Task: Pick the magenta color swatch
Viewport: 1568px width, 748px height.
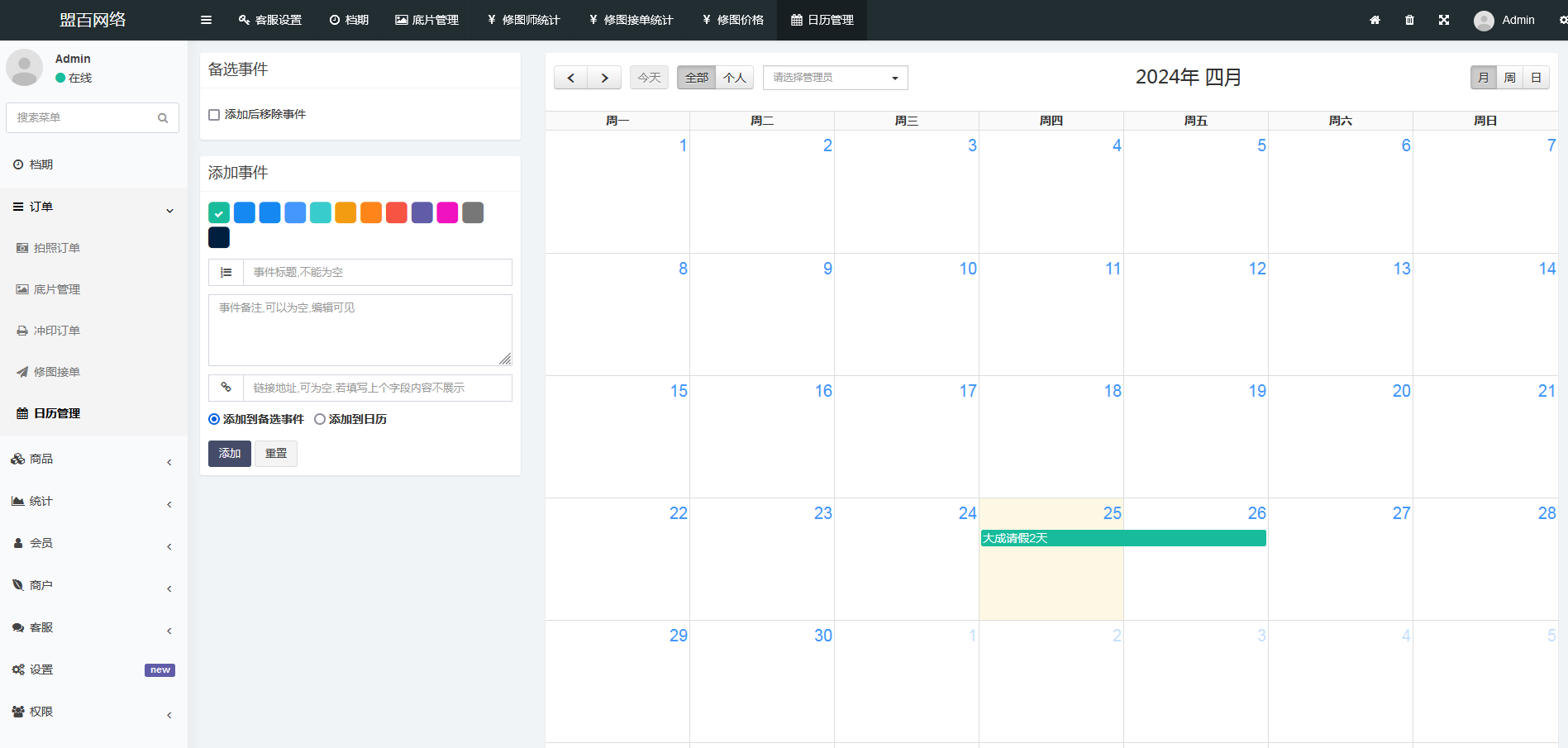Action: coord(447,212)
